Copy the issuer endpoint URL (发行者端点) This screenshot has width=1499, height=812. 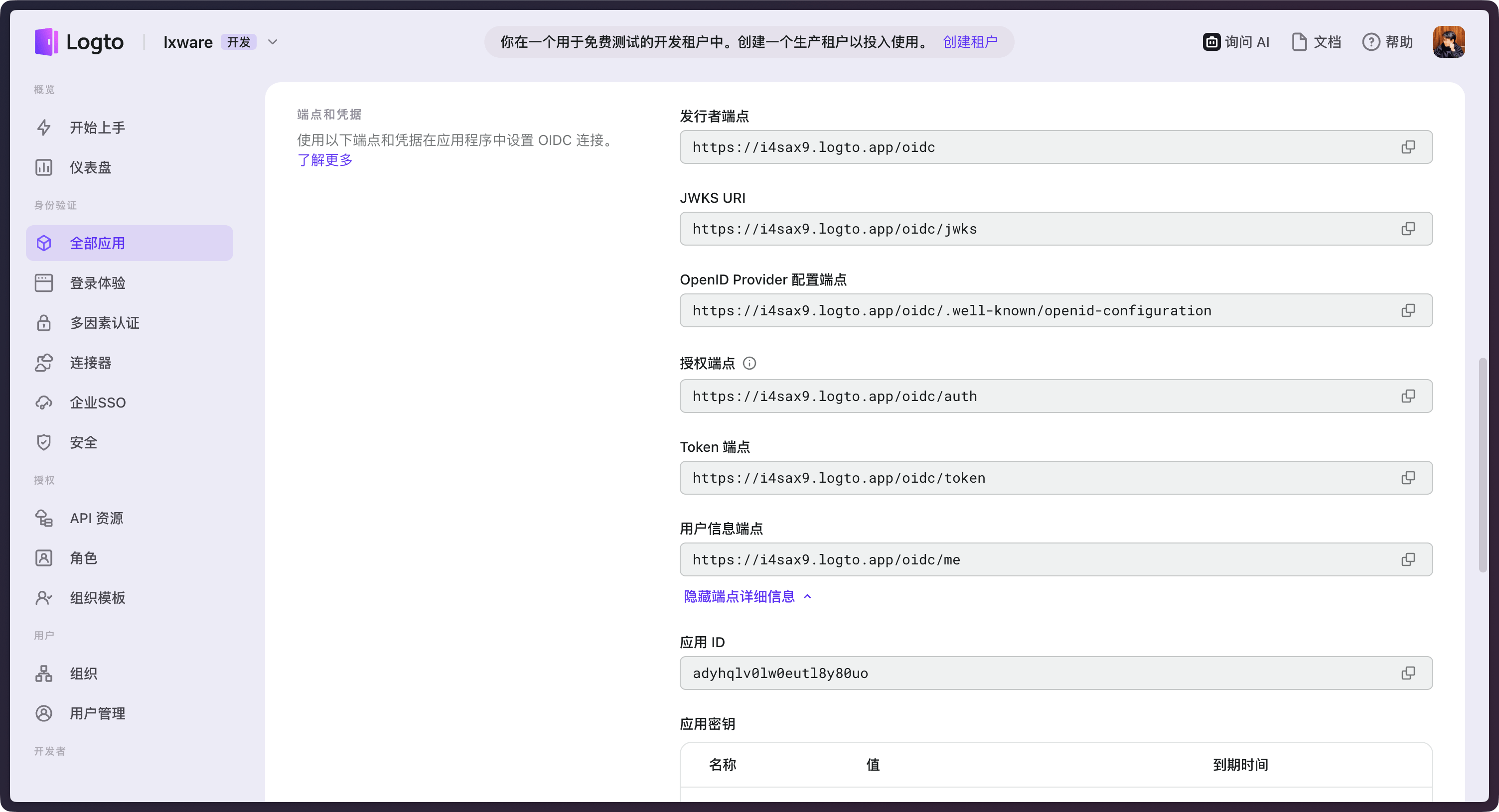click(x=1408, y=147)
